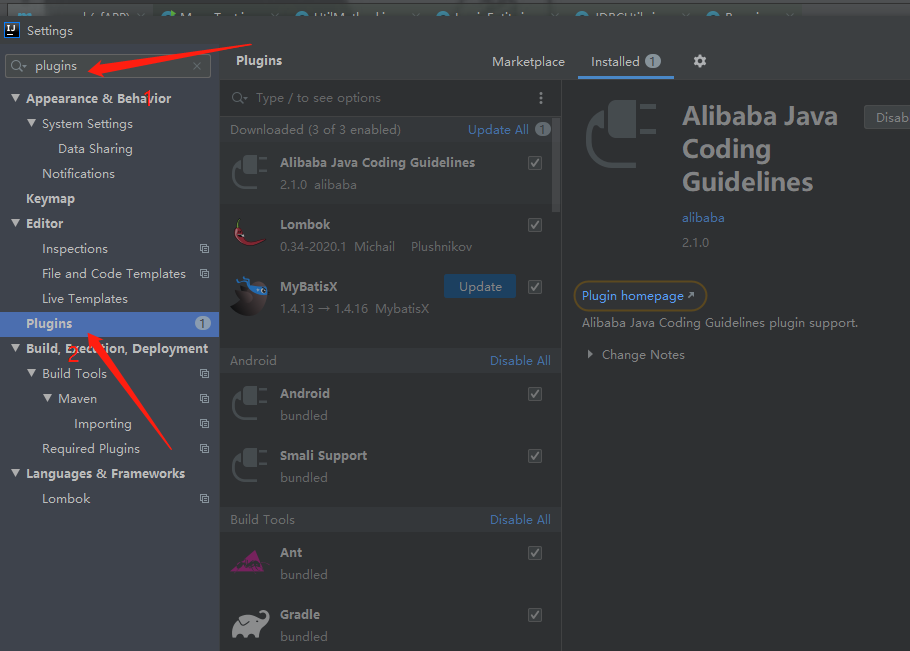
Task: Open the Notifications settings page
Action: (x=78, y=173)
